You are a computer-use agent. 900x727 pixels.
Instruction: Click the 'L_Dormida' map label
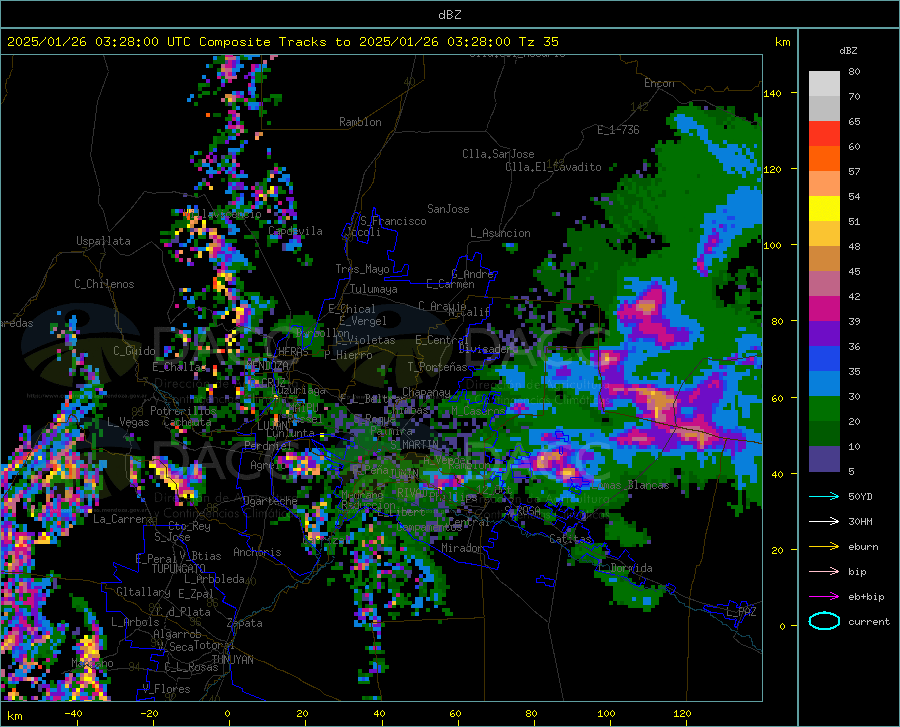click(625, 568)
